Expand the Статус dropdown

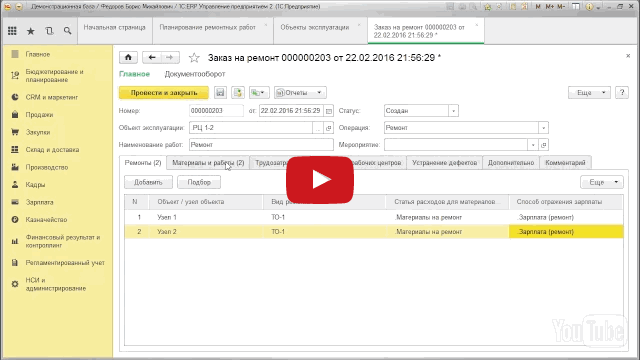tap(453, 111)
